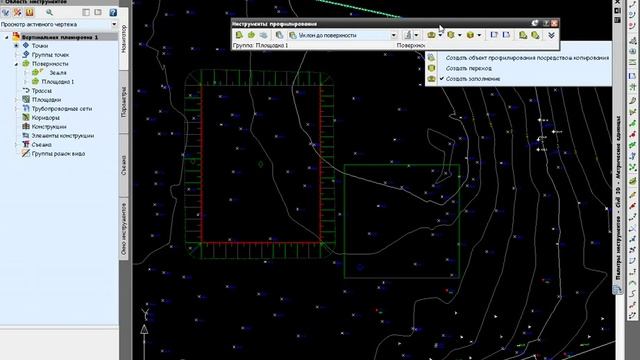Click the tool palette properties icon at palette bottom
This screenshot has width=640, height=360.
[x=617, y=290]
